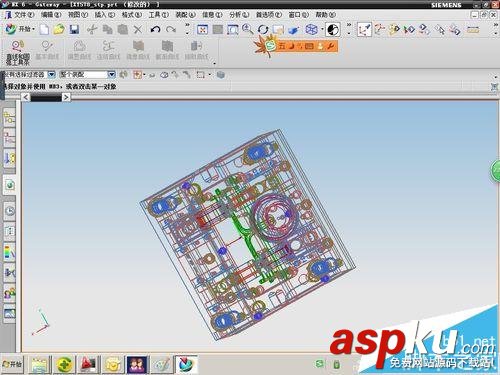Open the 工具 (Tools) menu
This screenshot has height=375, width=500.
click(x=158, y=15)
